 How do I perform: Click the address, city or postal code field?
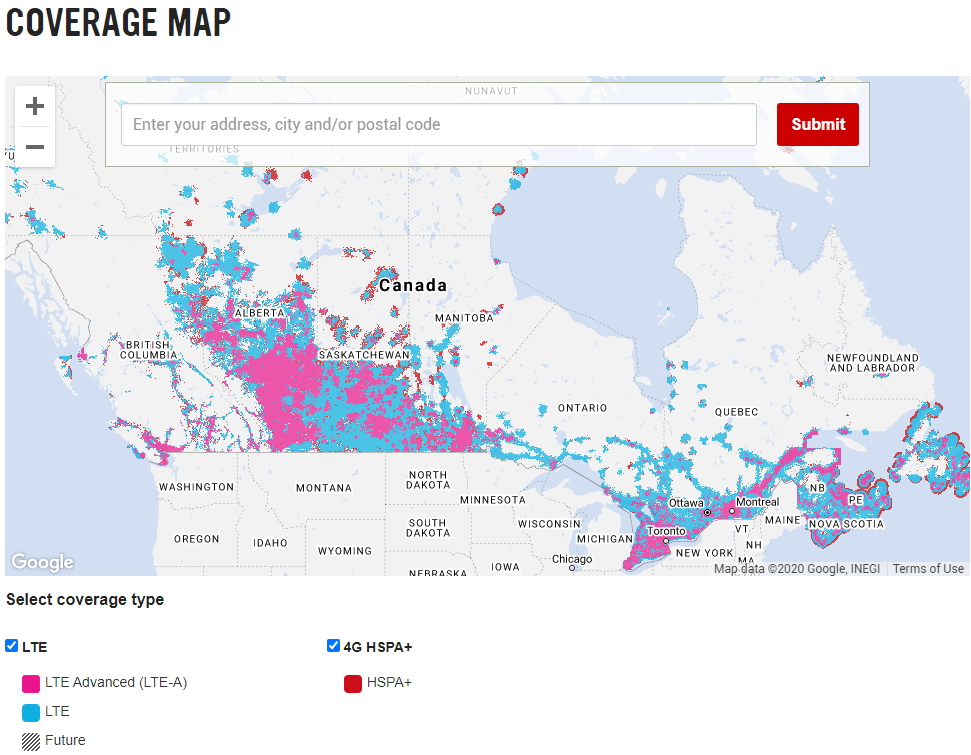point(438,125)
